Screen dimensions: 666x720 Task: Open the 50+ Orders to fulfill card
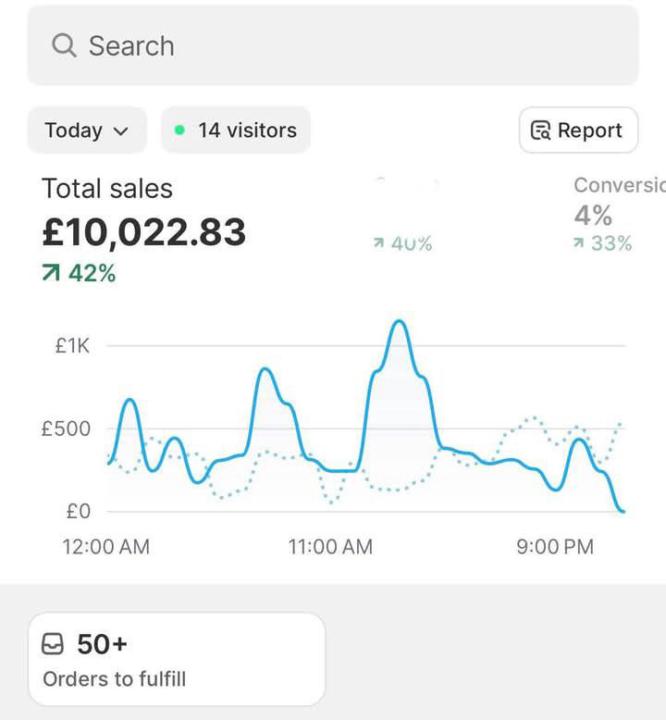[176, 660]
